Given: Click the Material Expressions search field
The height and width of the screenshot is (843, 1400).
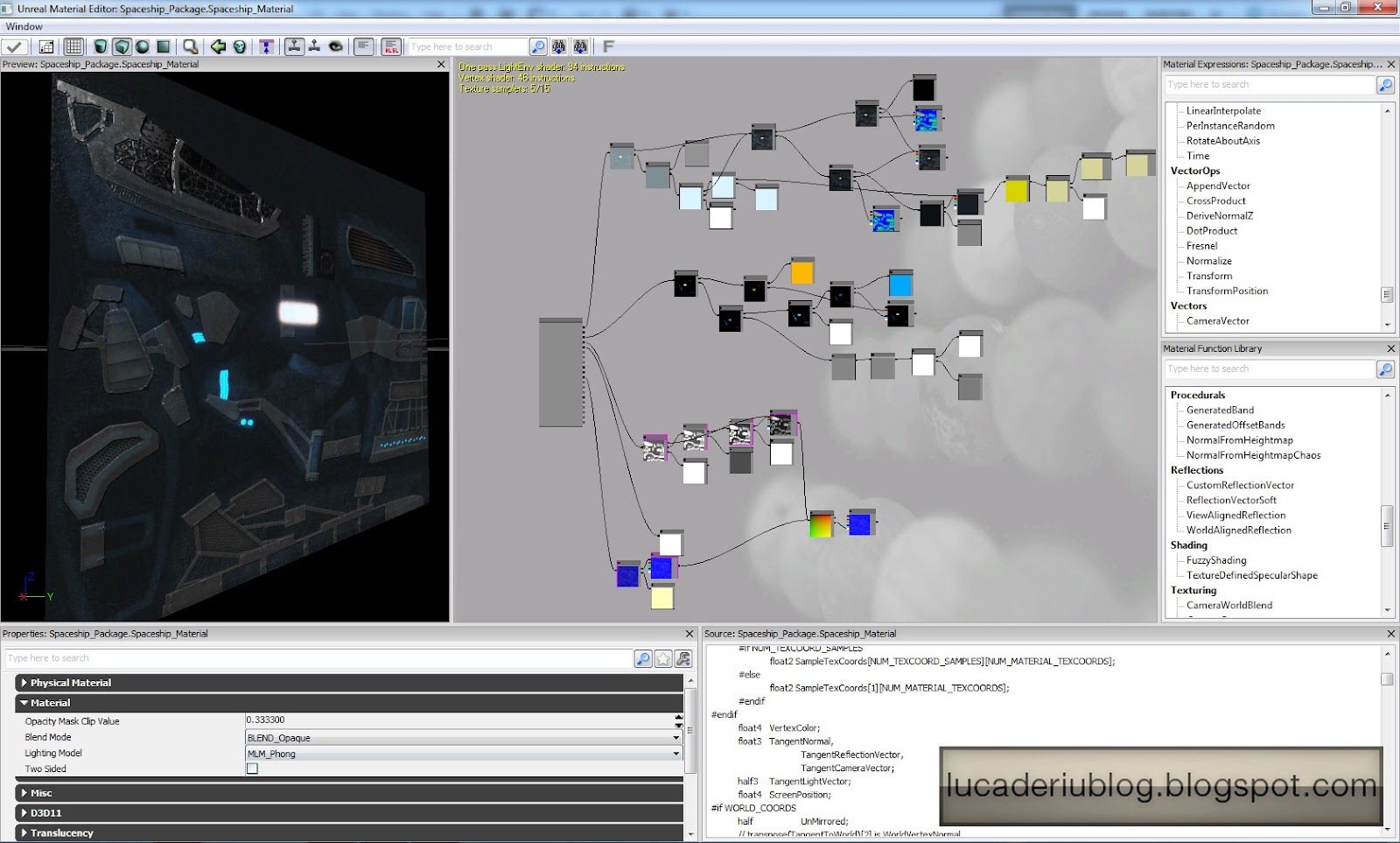Looking at the screenshot, I should coord(1270,85).
